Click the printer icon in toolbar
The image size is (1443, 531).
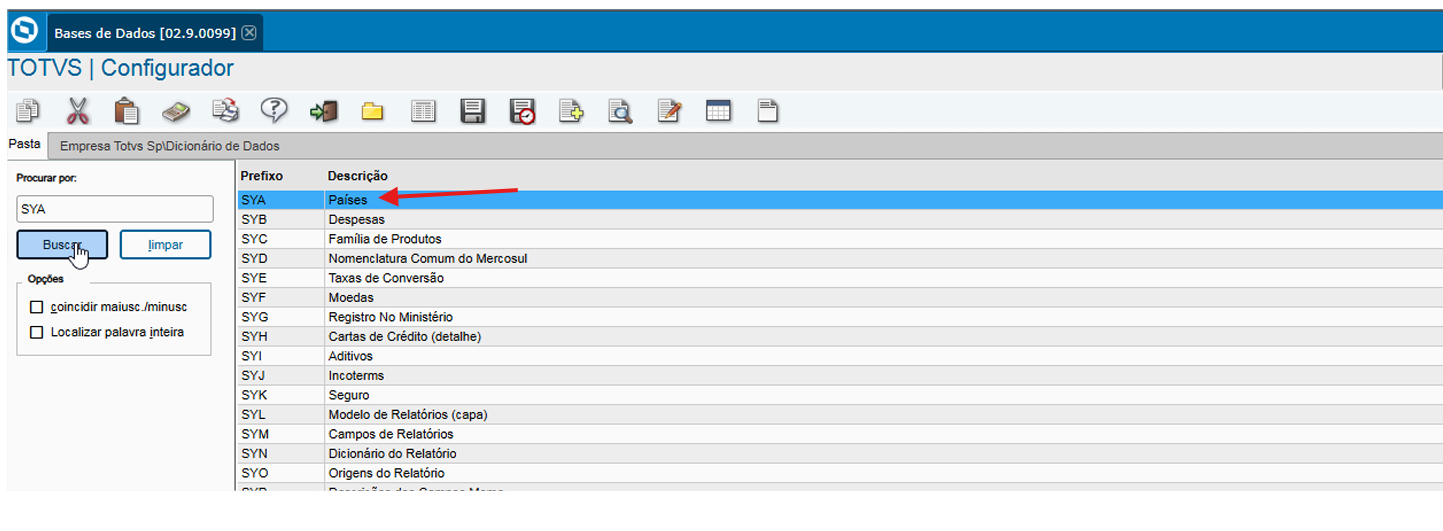pos(226,111)
